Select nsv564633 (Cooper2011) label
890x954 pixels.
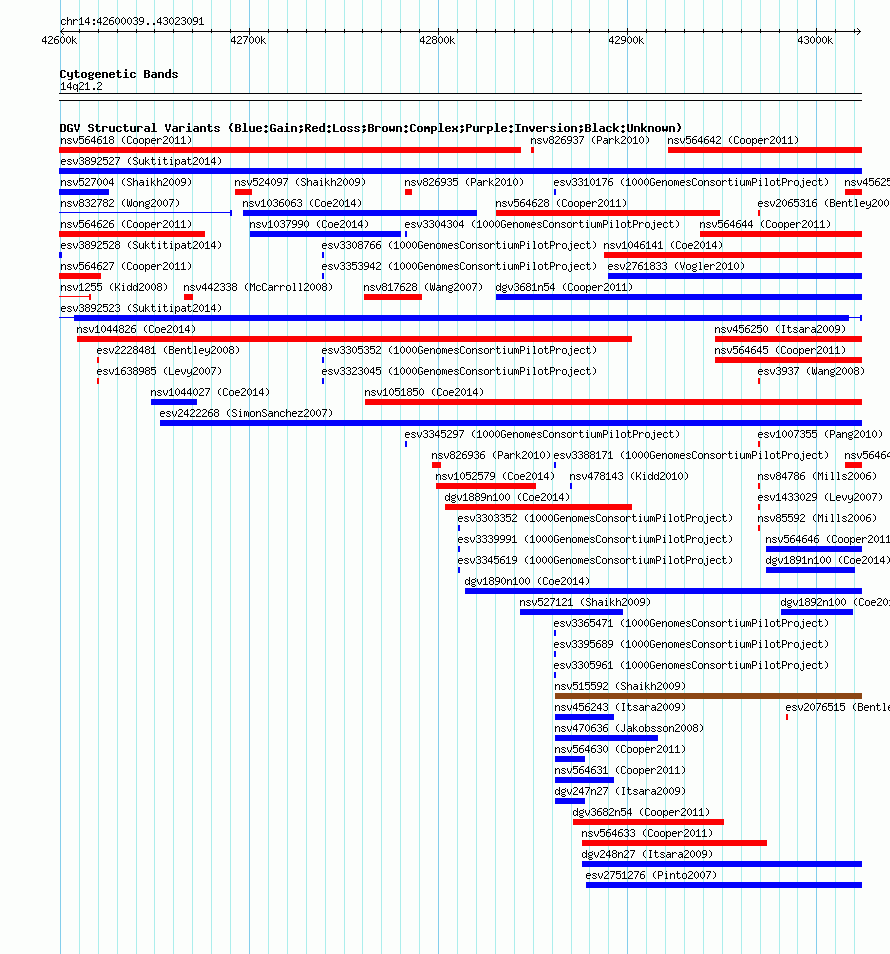(647, 834)
